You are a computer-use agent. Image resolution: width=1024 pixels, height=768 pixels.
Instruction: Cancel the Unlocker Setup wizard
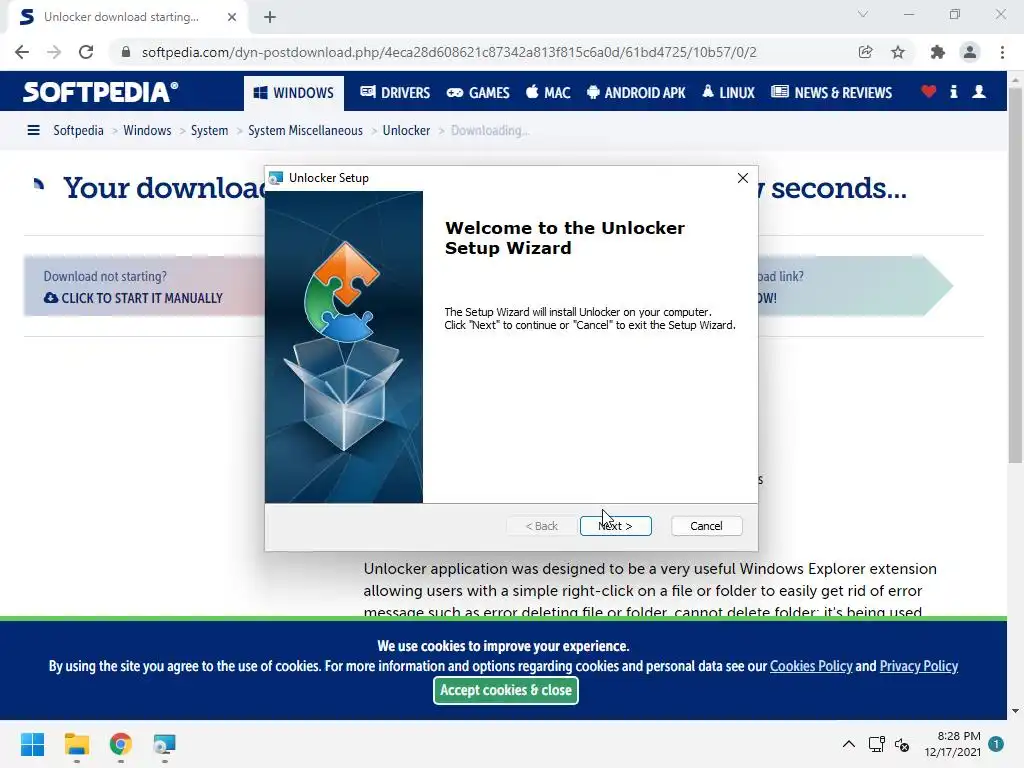click(x=706, y=526)
